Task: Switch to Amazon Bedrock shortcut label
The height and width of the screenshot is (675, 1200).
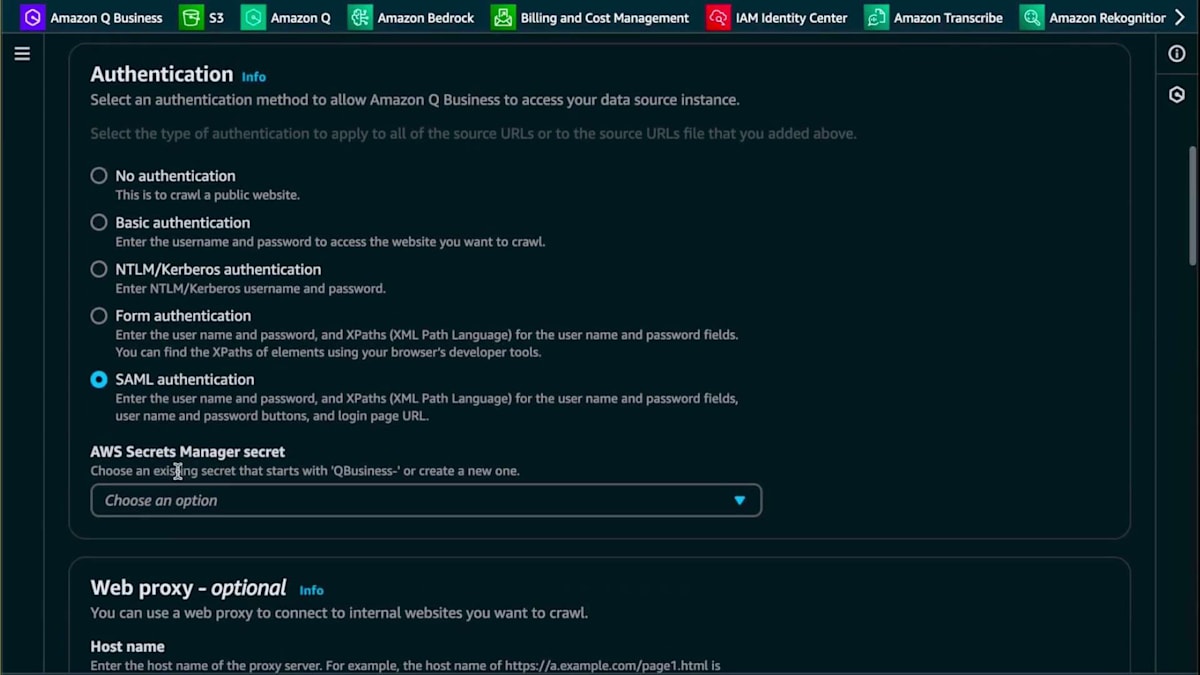Action: (426, 18)
